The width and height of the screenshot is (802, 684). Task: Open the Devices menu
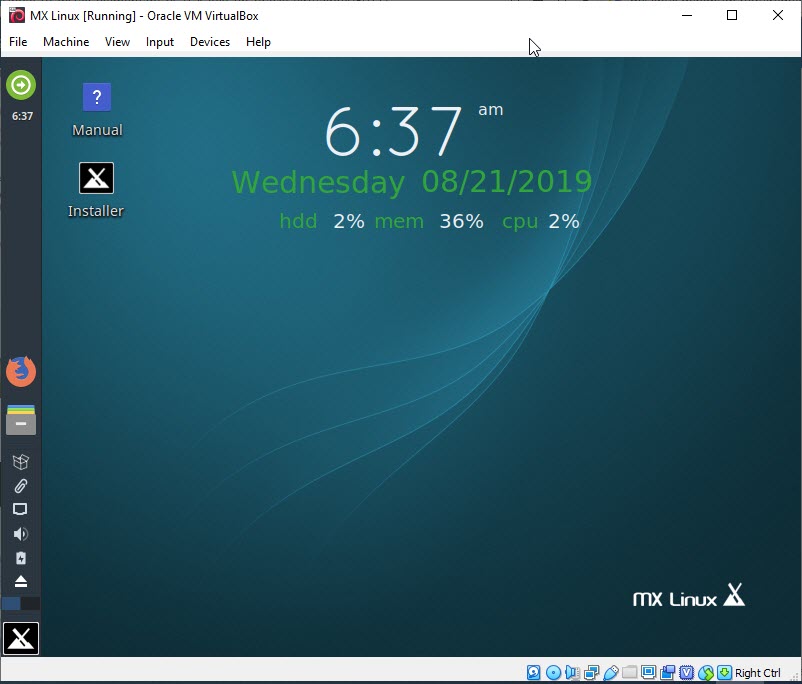coord(210,42)
